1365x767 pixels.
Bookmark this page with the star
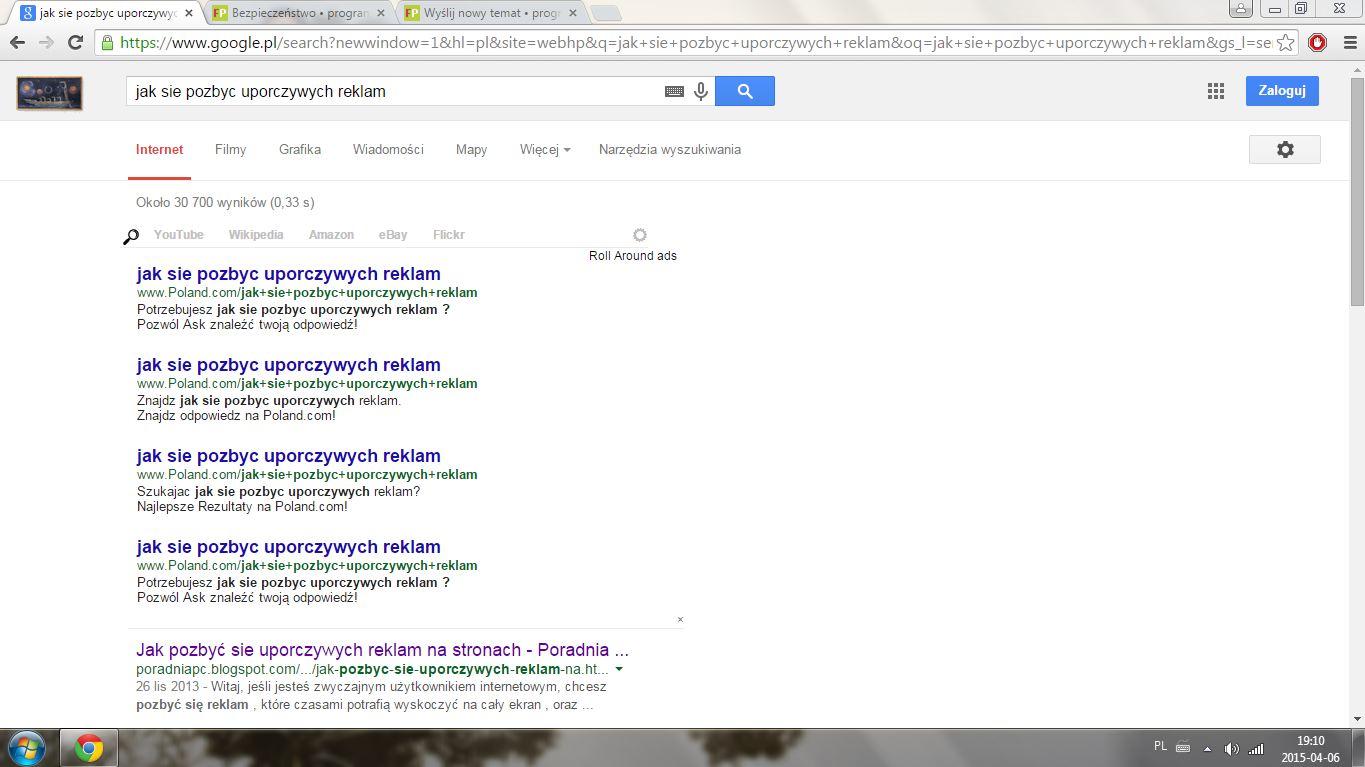pos(1286,42)
